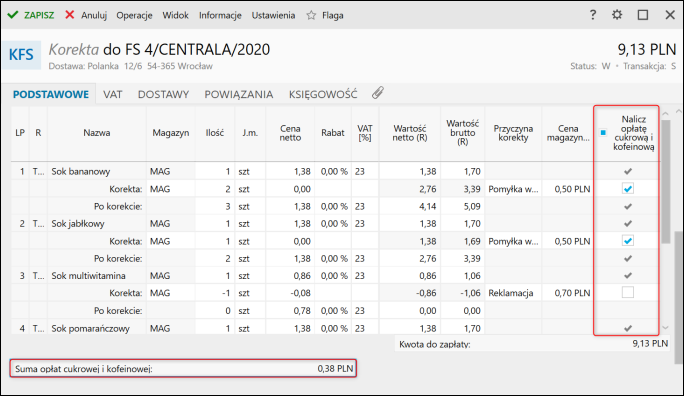
Task: Switch to the PODSTAWOWE tab
Action: 51,94
